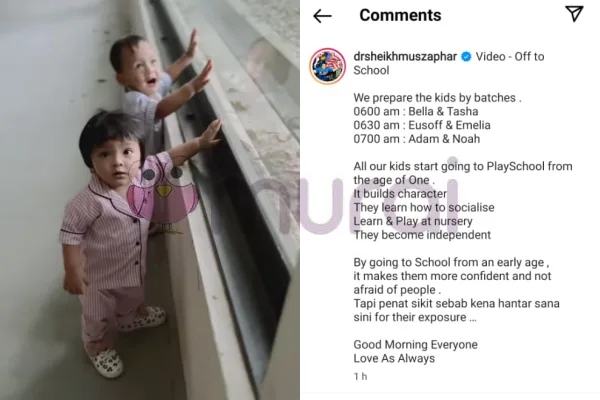This screenshot has height=400, width=600.
Task: Click the Comments header title
Action: click(400, 15)
